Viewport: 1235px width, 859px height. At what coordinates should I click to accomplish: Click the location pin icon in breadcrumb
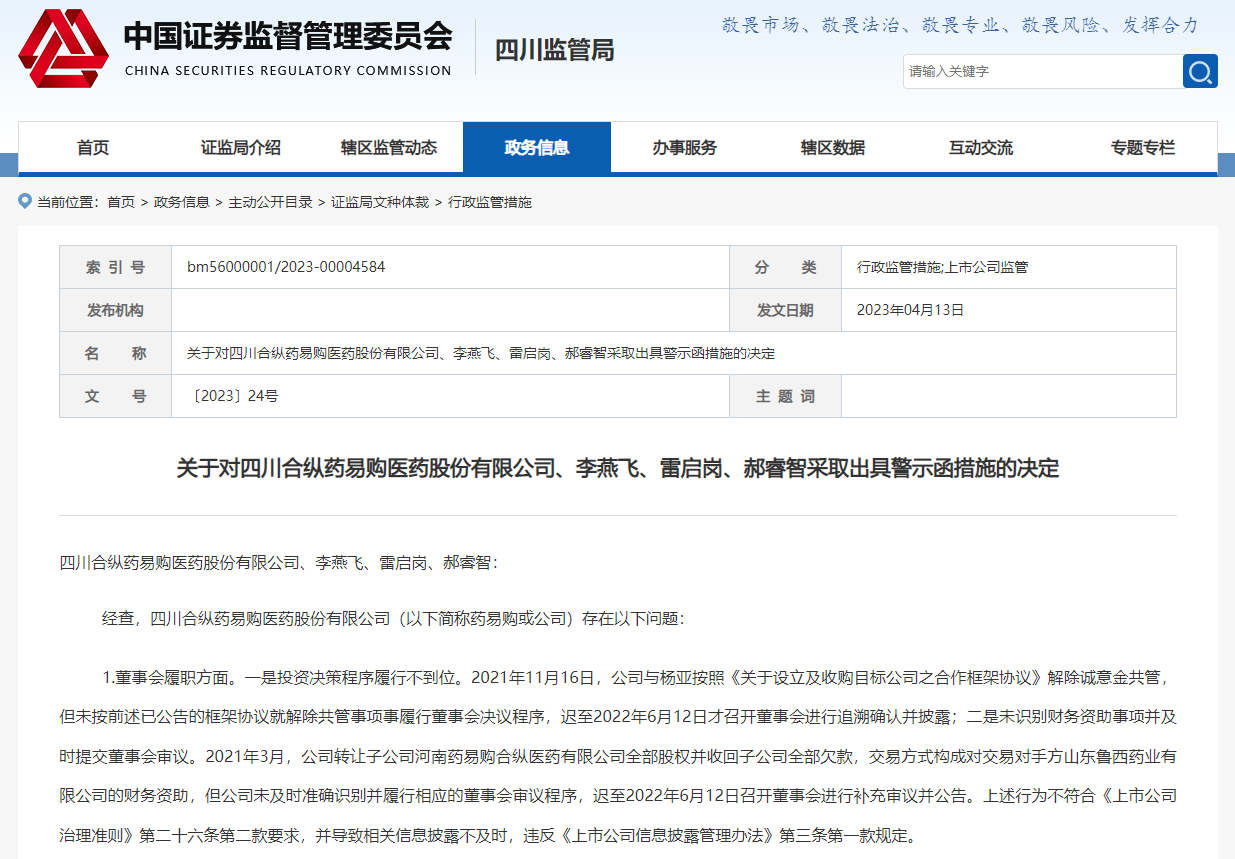[x=25, y=201]
